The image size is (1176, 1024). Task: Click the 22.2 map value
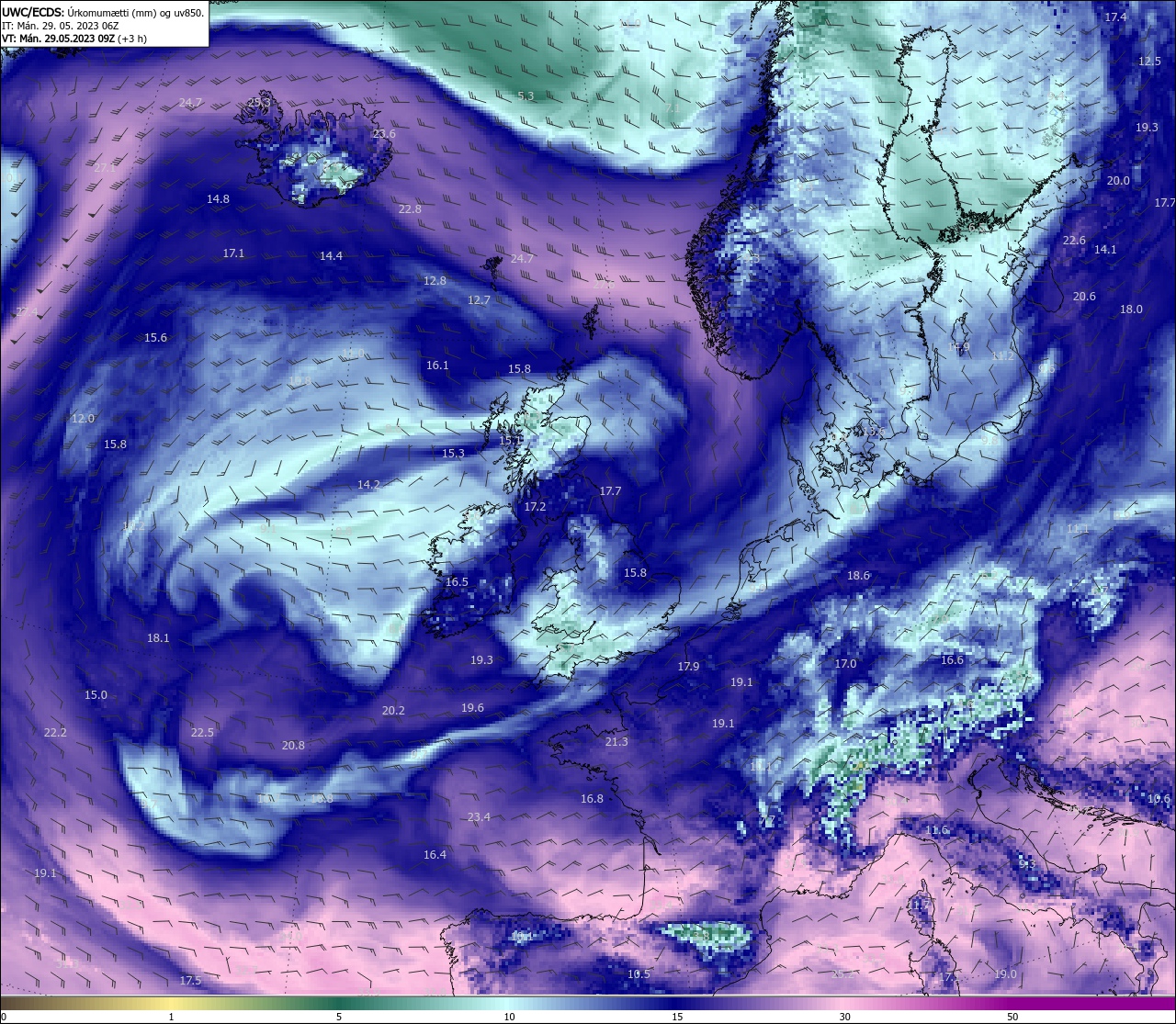click(55, 732)
